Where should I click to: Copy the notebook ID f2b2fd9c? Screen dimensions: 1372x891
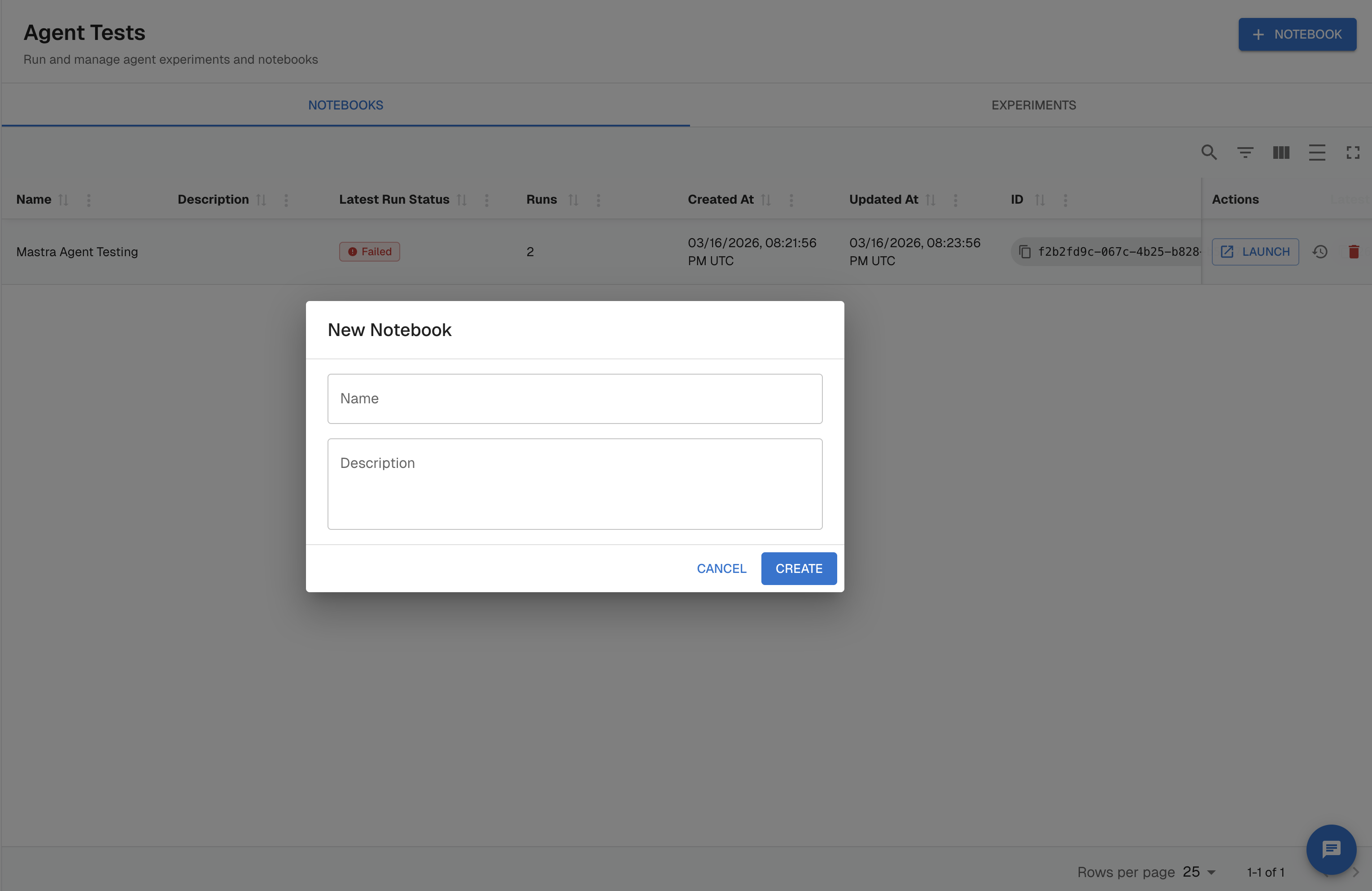pos(1025,252)
